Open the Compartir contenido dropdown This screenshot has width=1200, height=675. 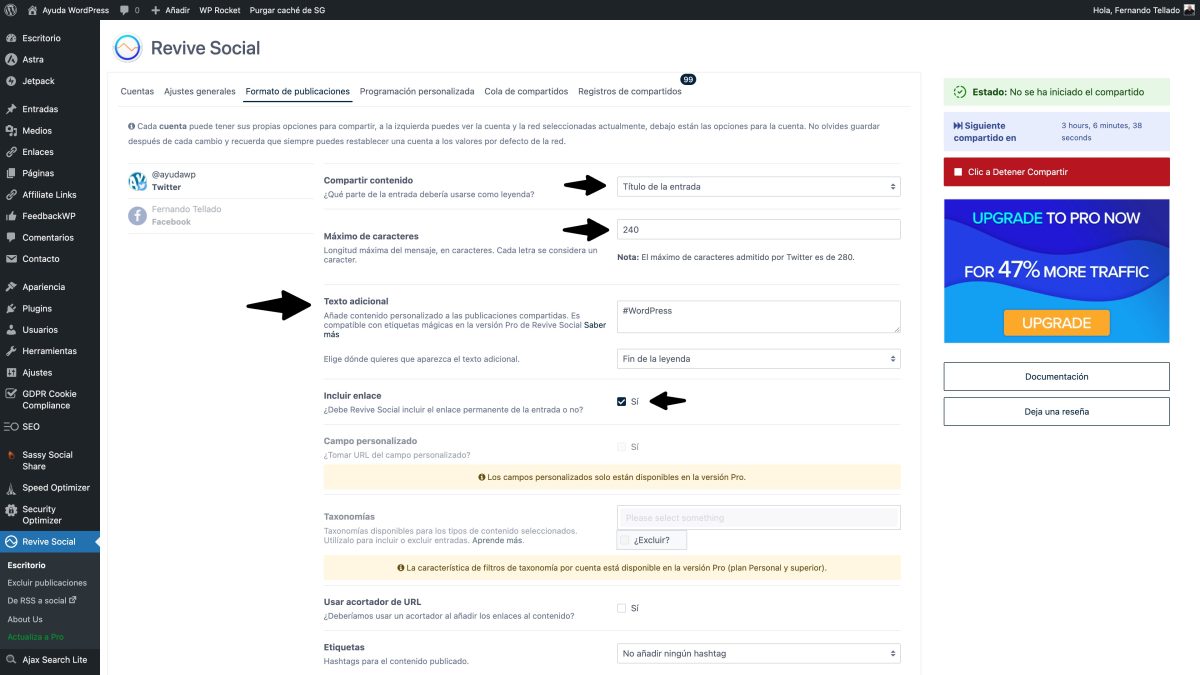tap(757, 185)
